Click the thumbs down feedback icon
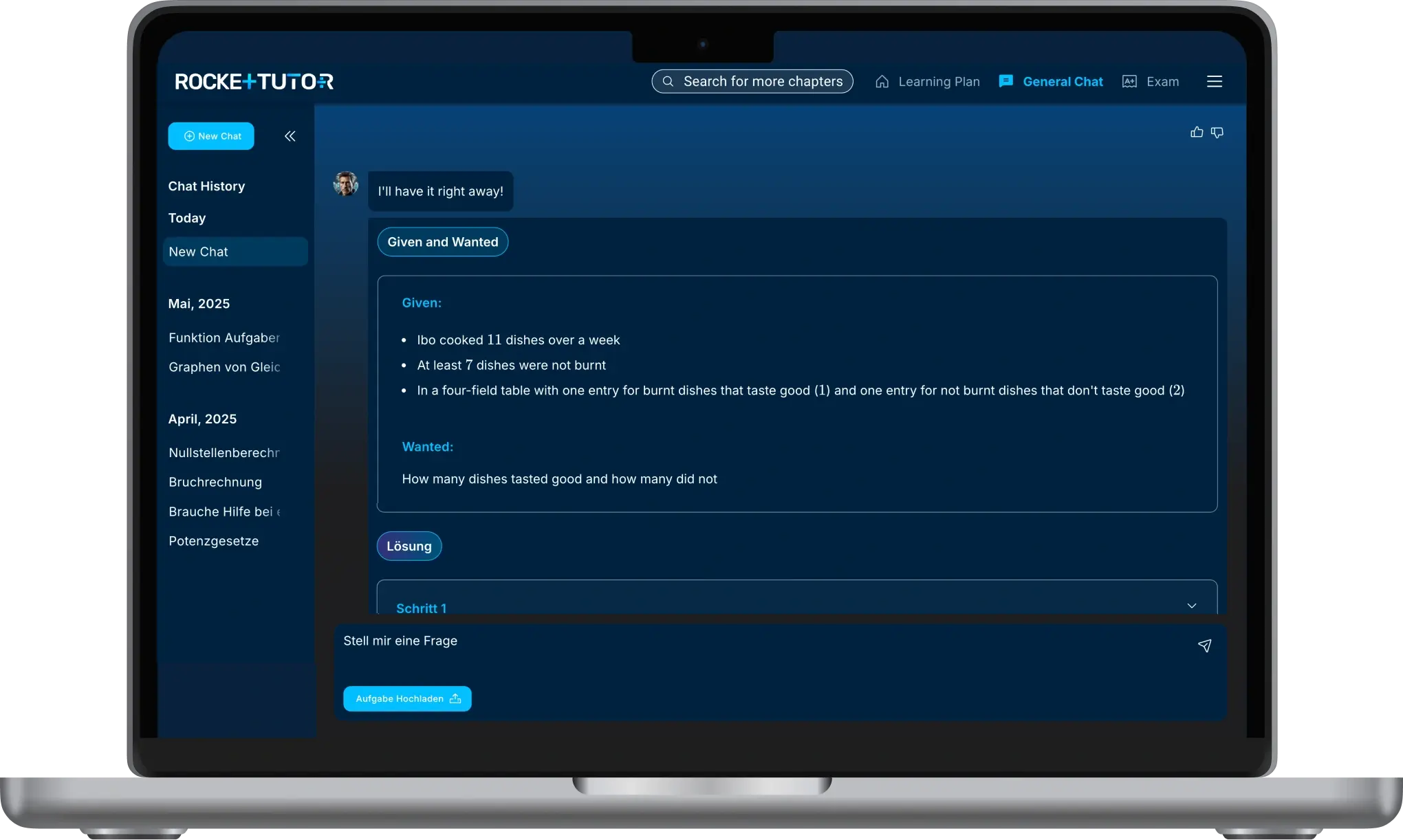Image resolution: width=1403 pixels, height=840 pixels. click(x=1217, y=133)
